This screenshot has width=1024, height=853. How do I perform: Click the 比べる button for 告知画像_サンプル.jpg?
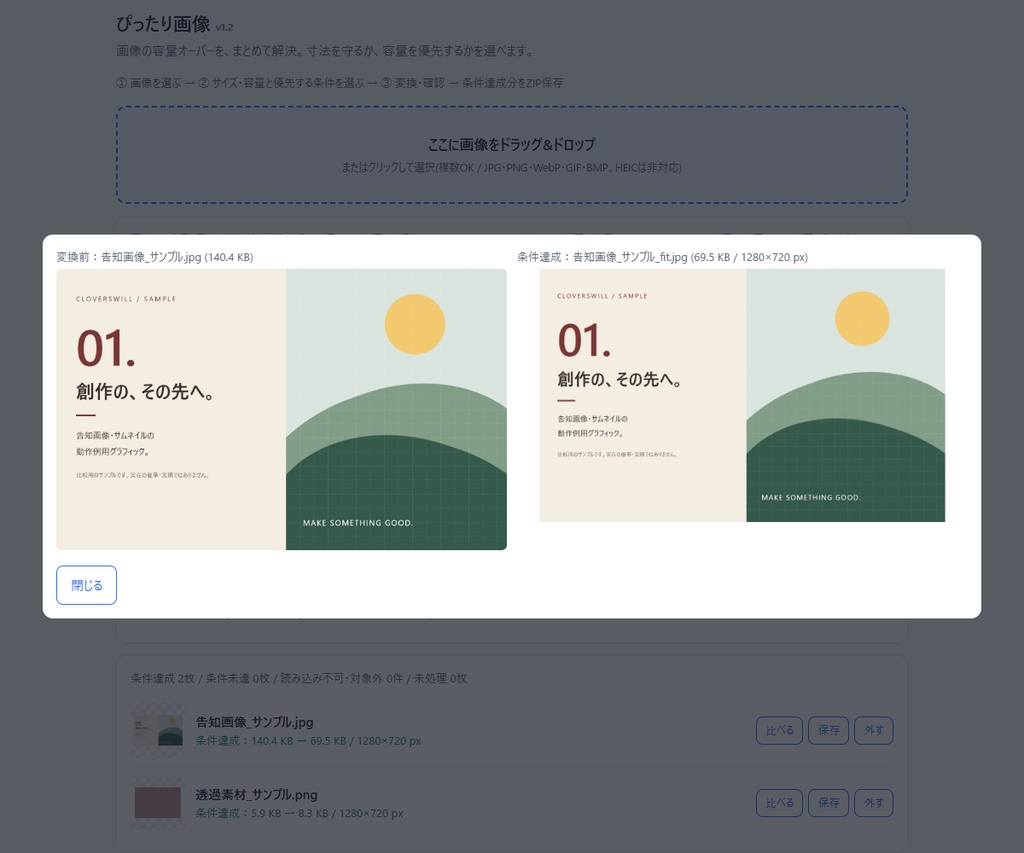tap(779, 730)
